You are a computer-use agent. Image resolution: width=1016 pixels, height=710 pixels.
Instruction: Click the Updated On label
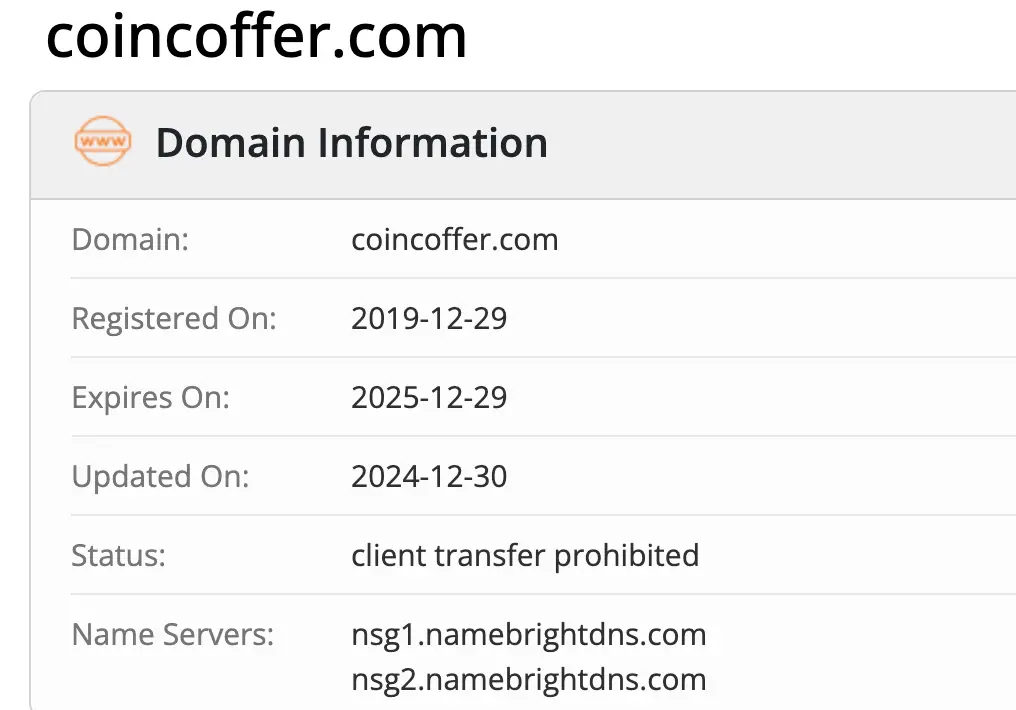(x=160, y=476)
